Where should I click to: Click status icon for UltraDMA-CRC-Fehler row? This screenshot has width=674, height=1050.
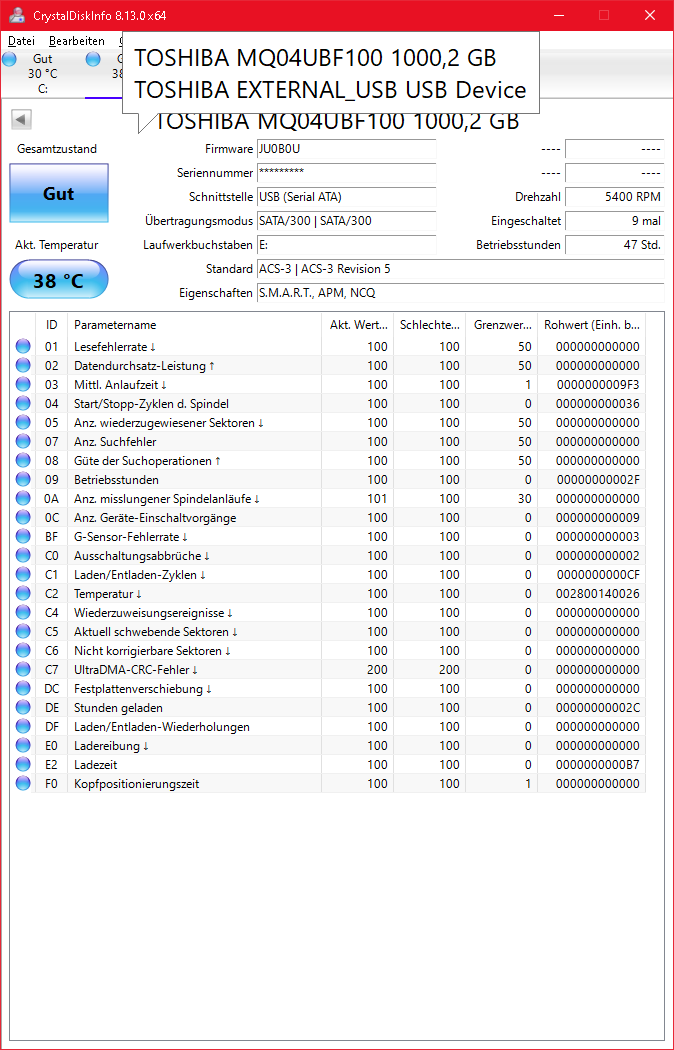[x=23, y=669]
